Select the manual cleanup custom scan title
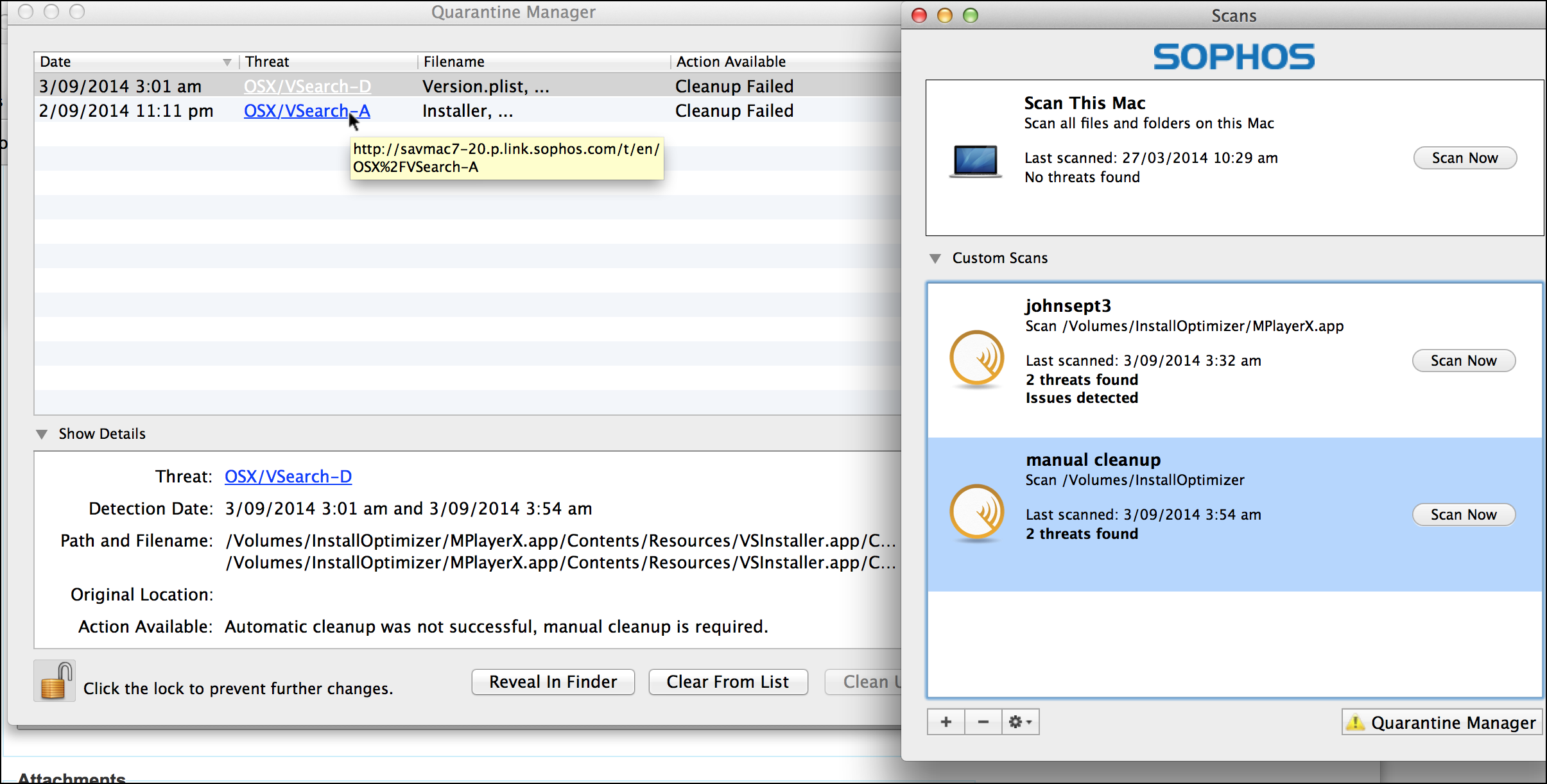Viewport: 1547px width, 784px height. click(1093, 460)
